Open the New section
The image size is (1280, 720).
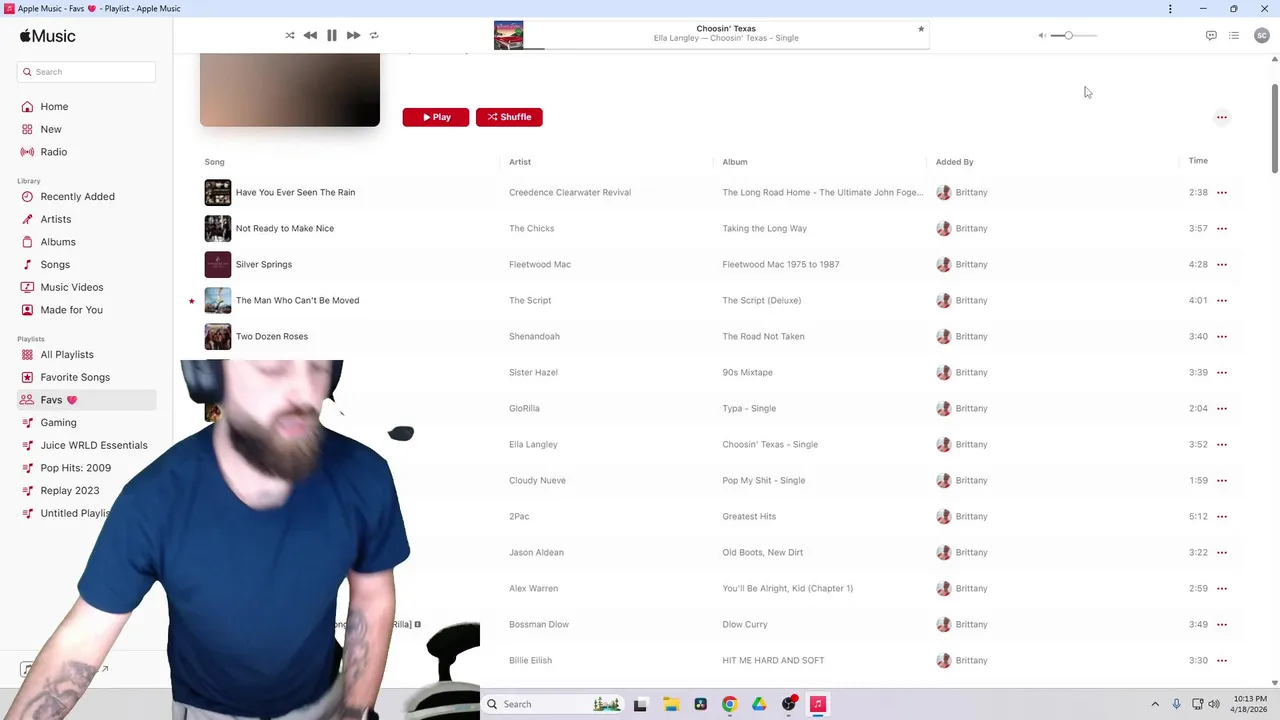click(x=51, y=129)
